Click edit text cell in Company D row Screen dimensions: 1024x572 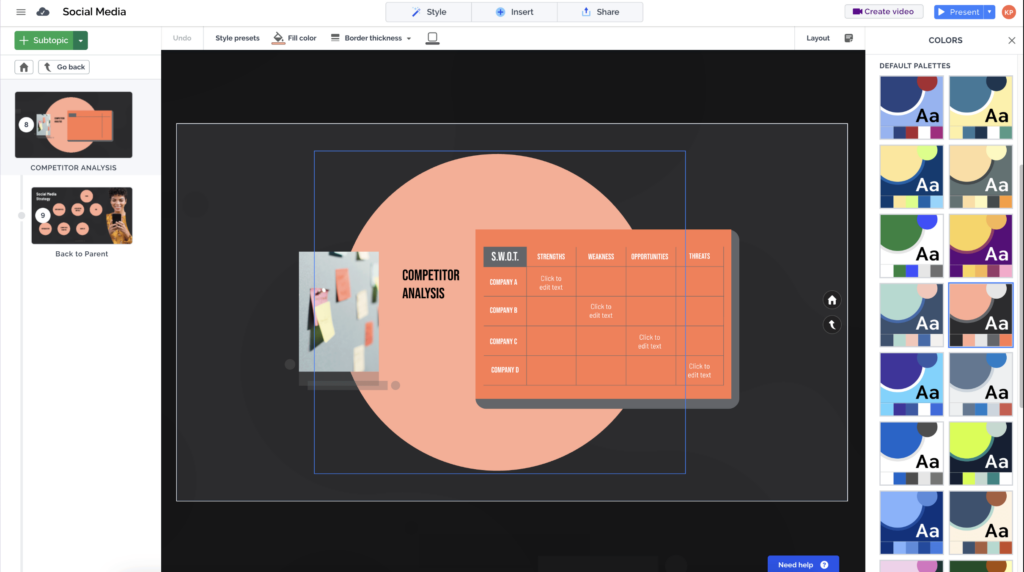[x=699, y=370]
